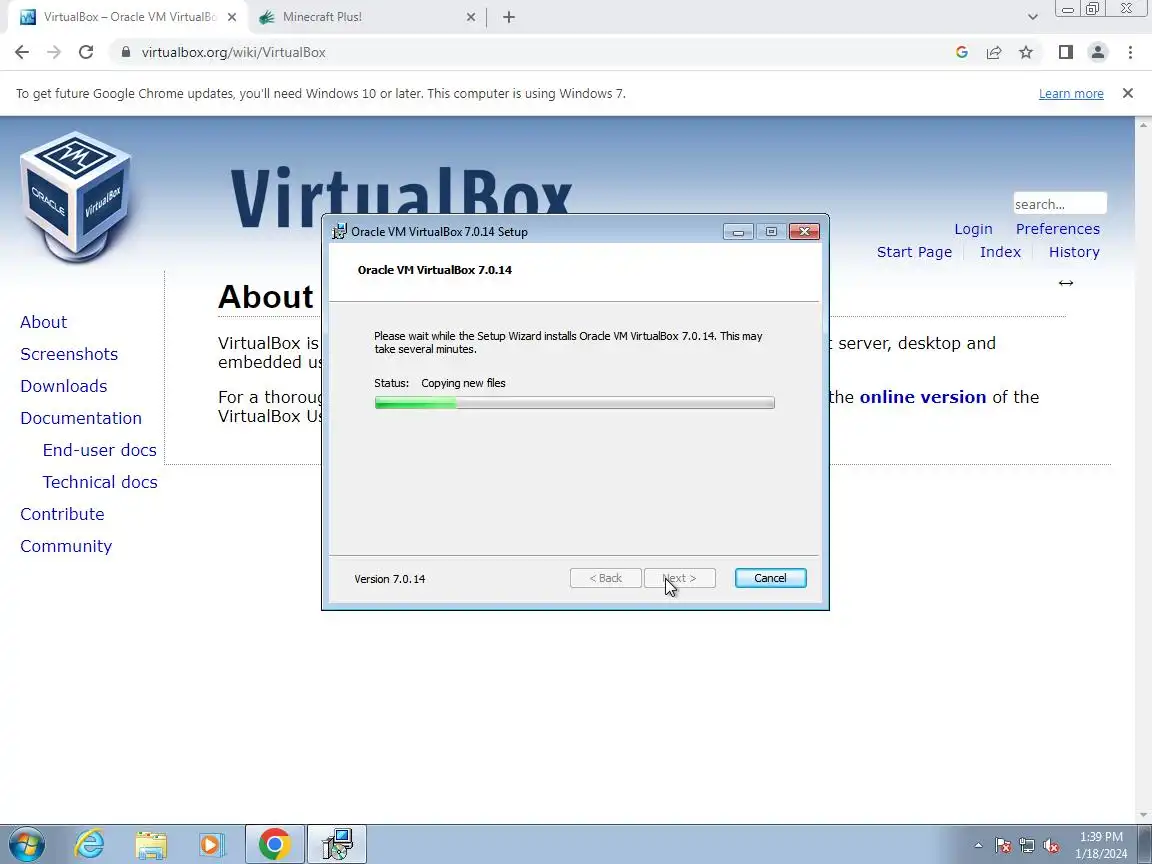Go to Start Page

pos(914,252)
